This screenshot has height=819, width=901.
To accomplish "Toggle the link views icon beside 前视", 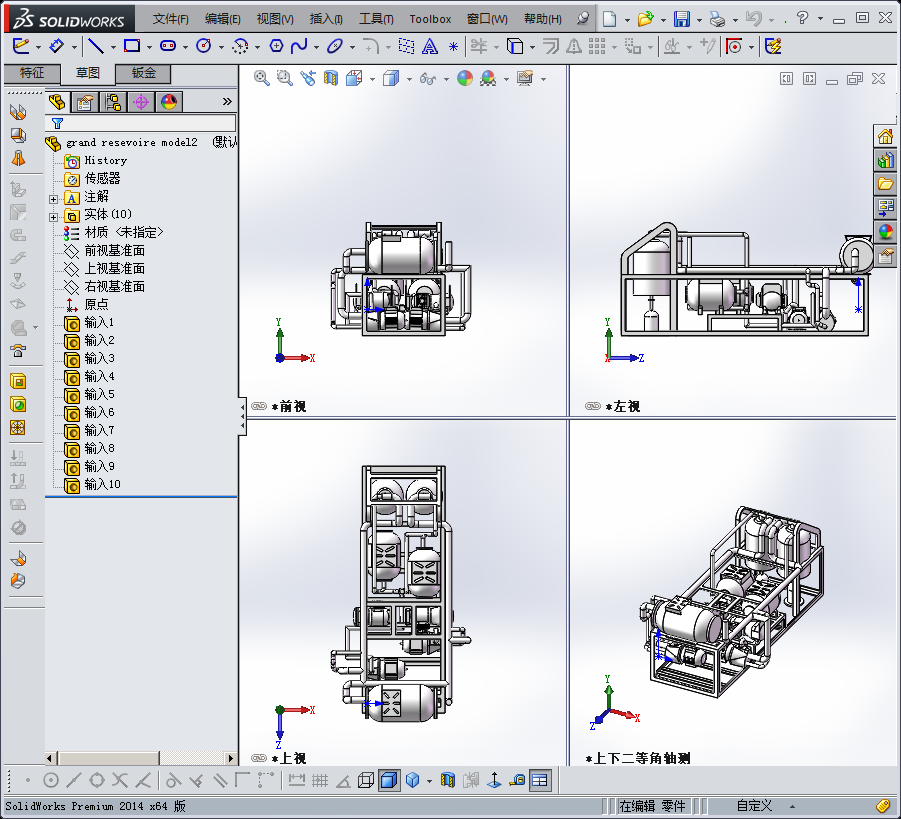I will 259,407.
